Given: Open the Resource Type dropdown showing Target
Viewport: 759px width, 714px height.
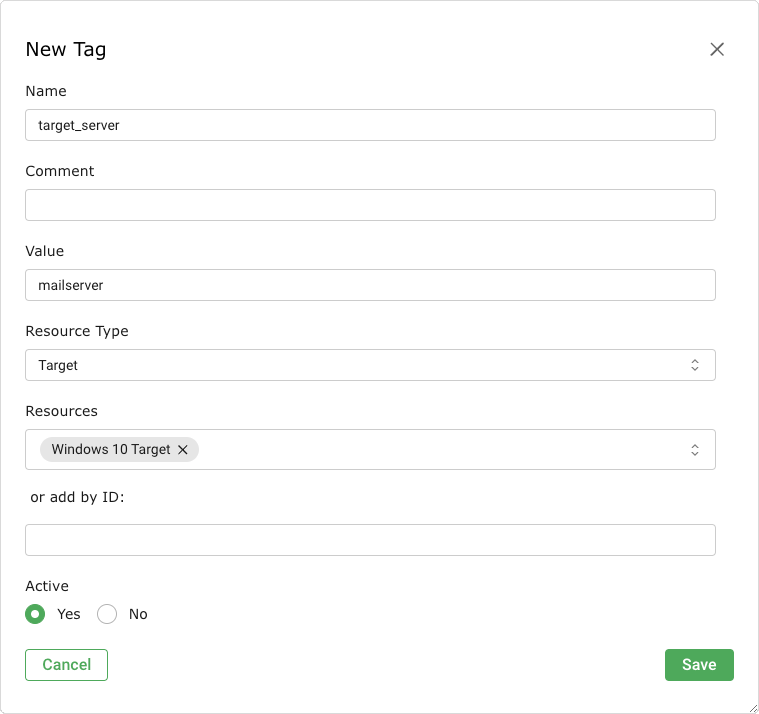Looking at the screenshot, I should pos(360,365).
